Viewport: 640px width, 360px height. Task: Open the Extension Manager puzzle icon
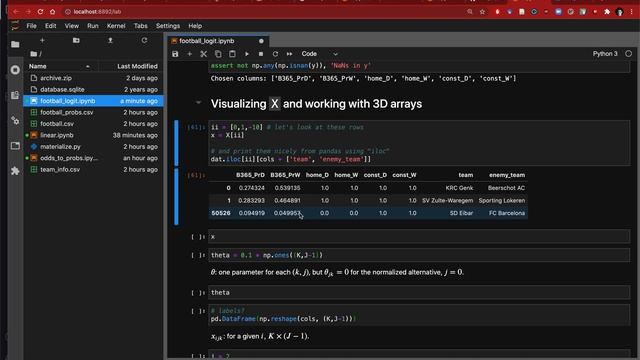15,171
